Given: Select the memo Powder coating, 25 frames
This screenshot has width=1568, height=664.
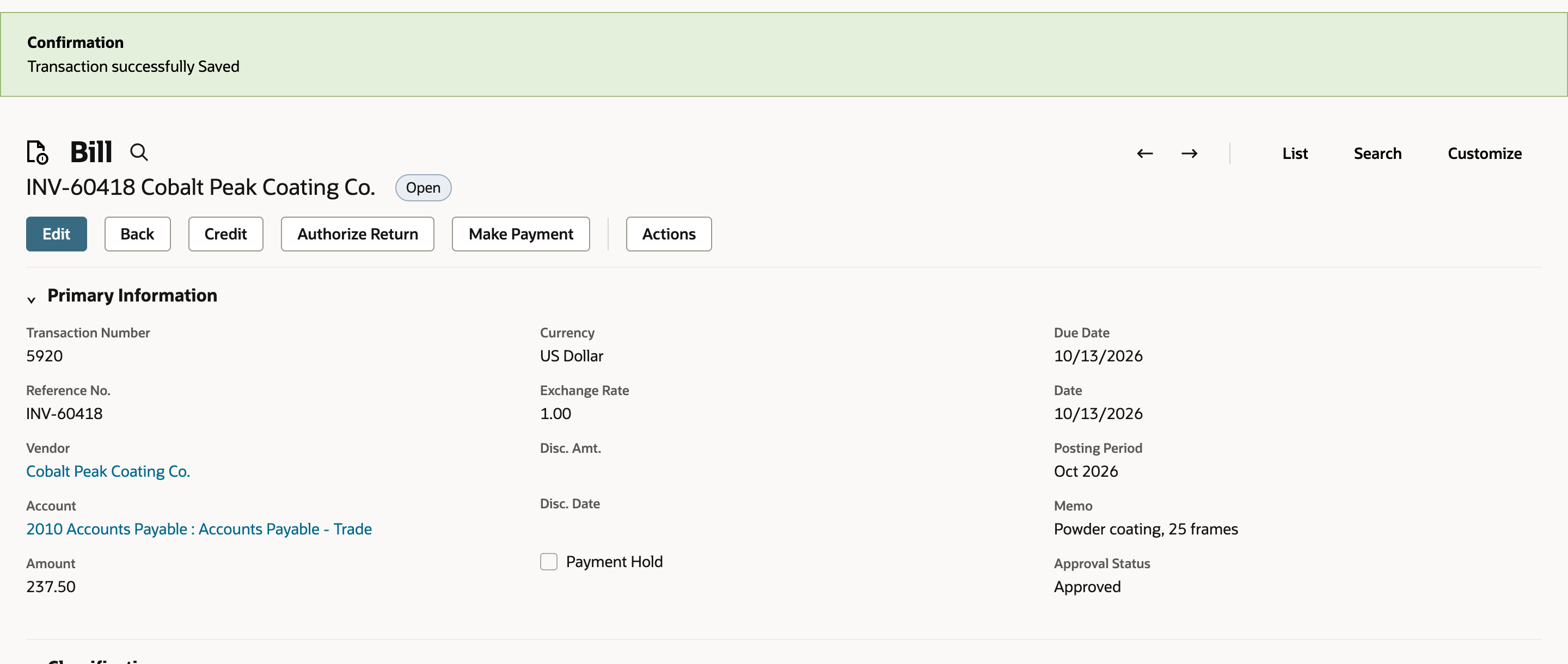Looking at the screenshot, I should point(1146,529).
